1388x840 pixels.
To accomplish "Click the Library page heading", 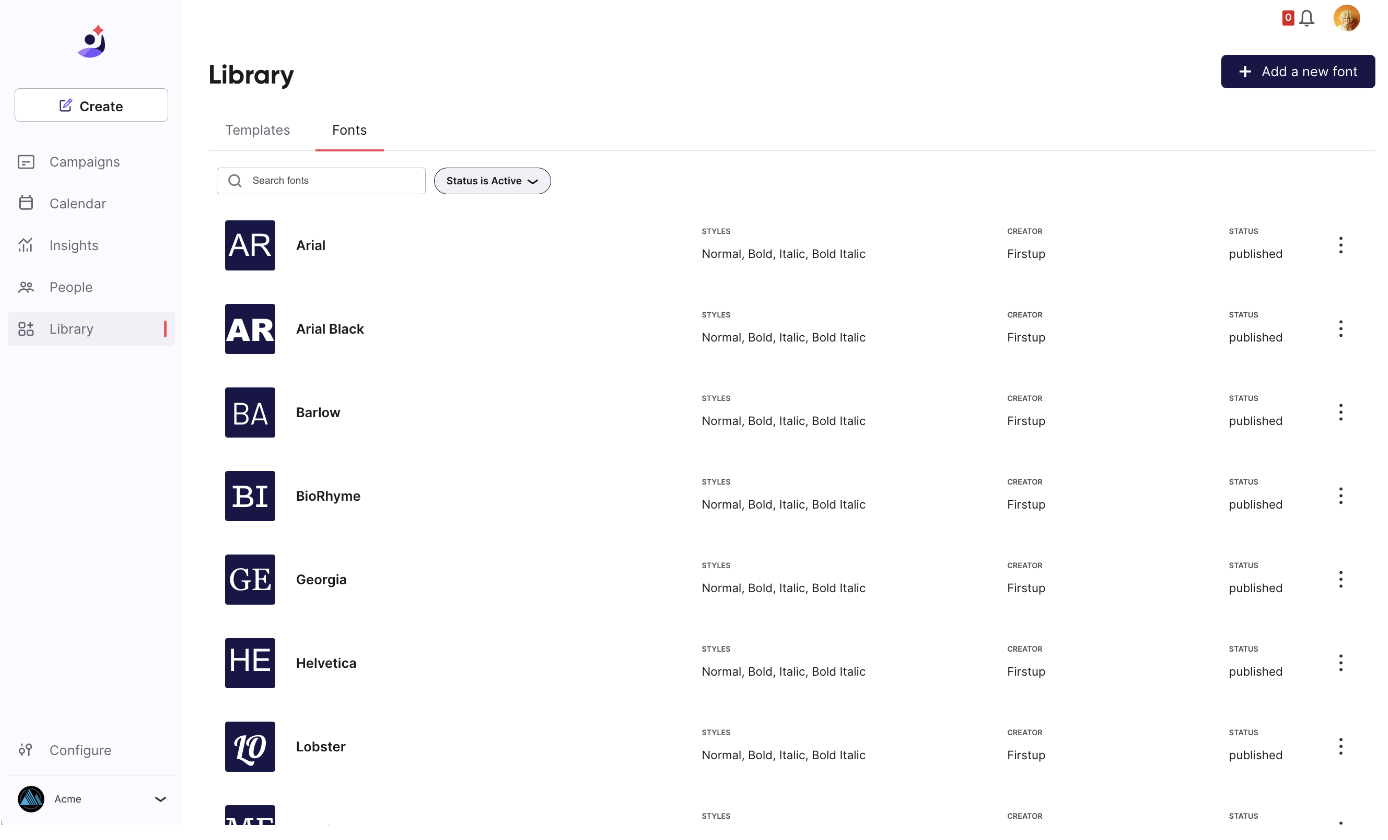I will point(251,75).
